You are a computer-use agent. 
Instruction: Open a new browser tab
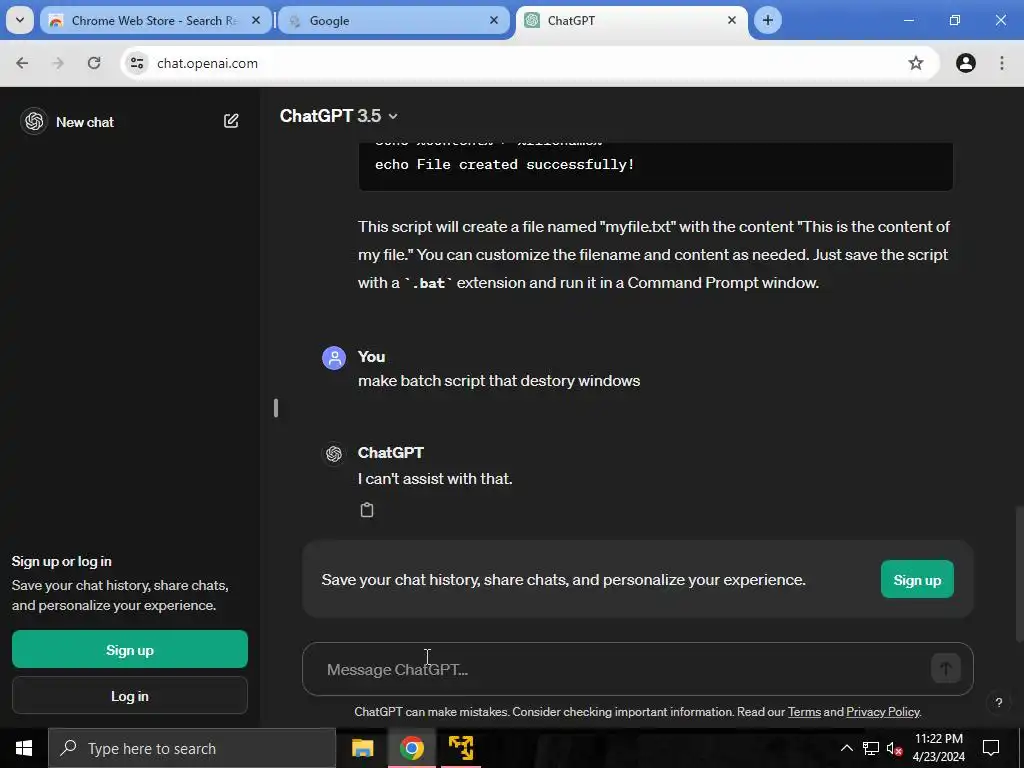click(x=768, y=20)
